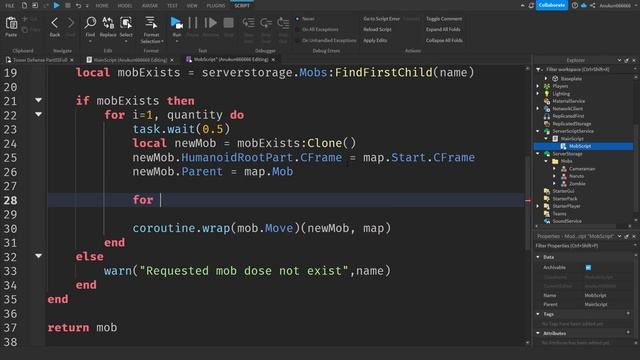
Task: Open the VIEW ribbon tab
Action: (192, 6)
